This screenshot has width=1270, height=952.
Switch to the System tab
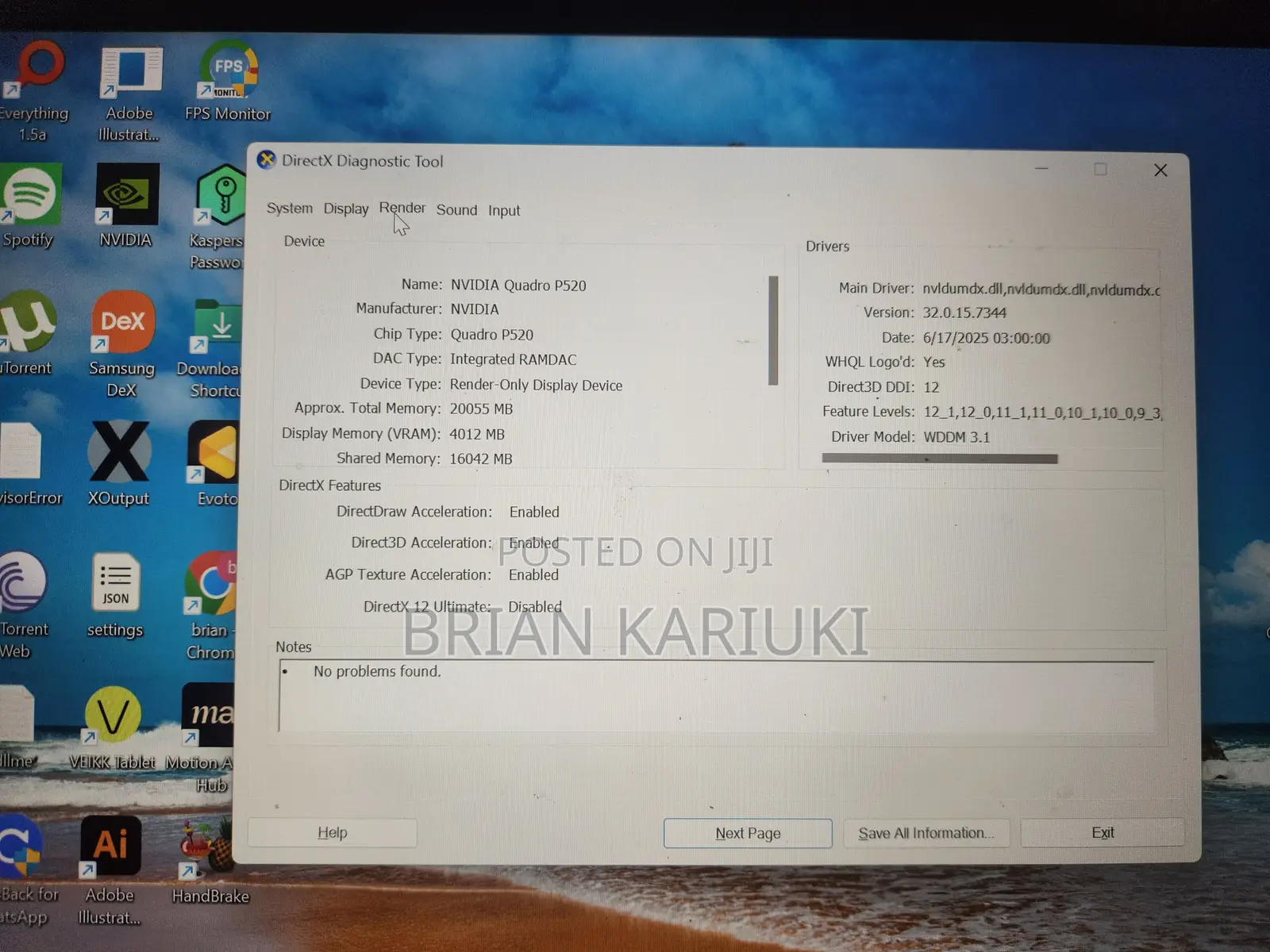pyautogui.click(x=290, y=209)
